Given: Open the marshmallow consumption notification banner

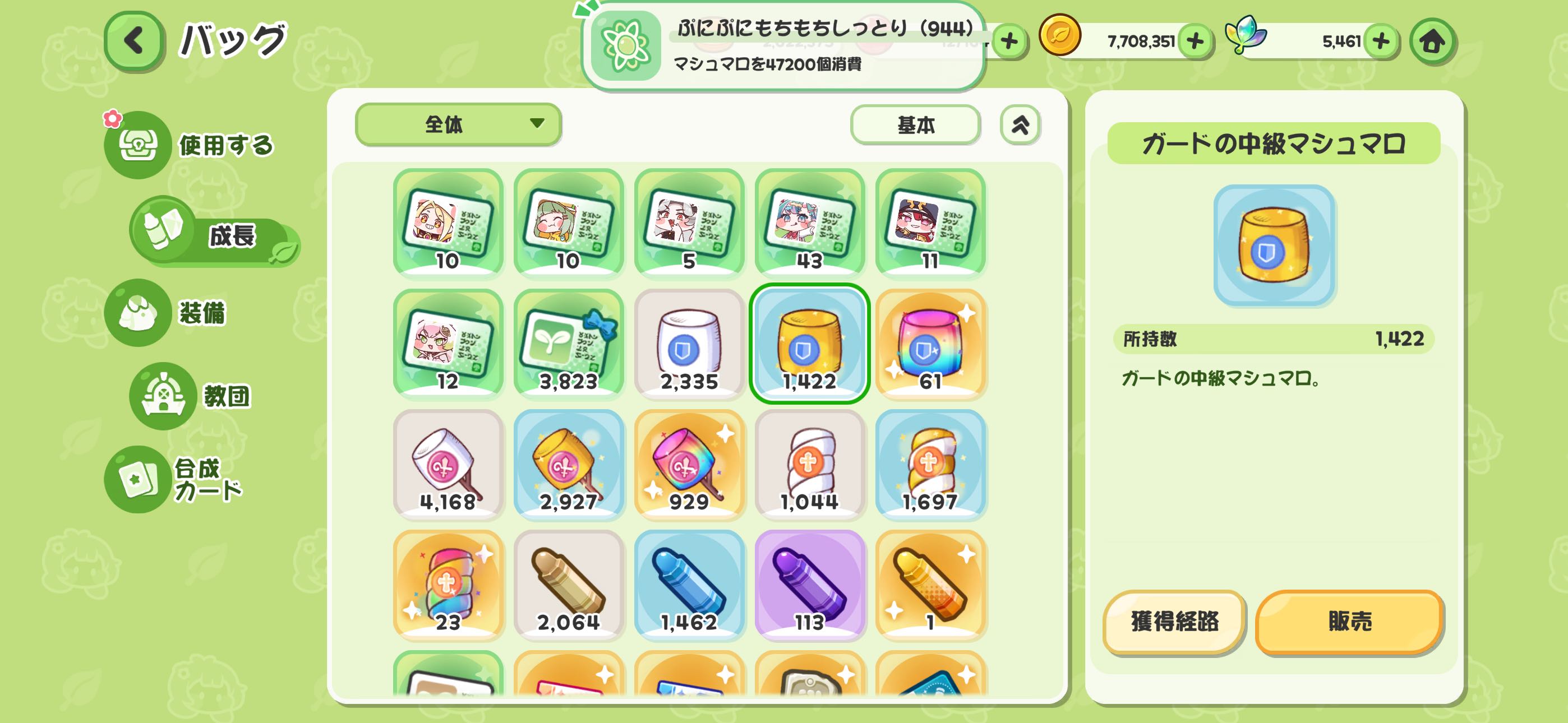Looking at the screenshot, I should pyautogui.click(x=784, y=45).
